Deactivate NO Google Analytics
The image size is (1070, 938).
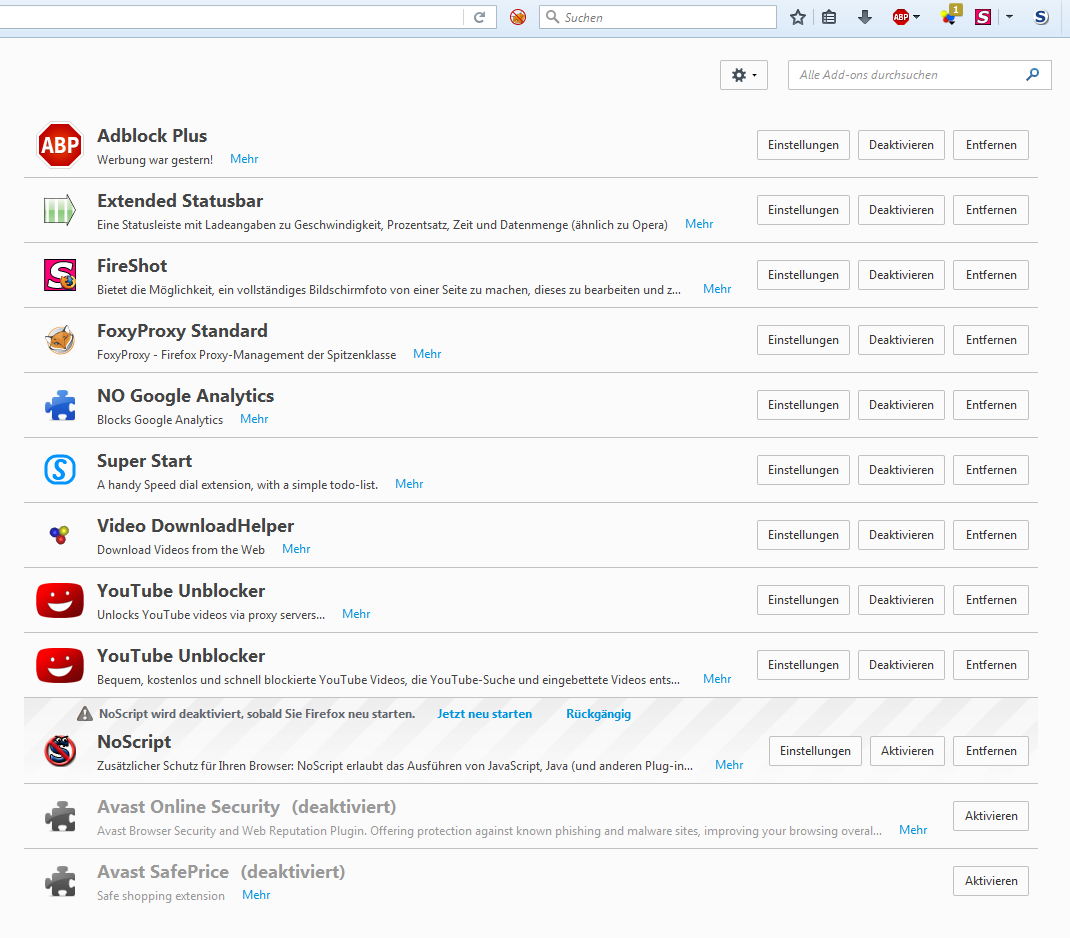point(901,405)
